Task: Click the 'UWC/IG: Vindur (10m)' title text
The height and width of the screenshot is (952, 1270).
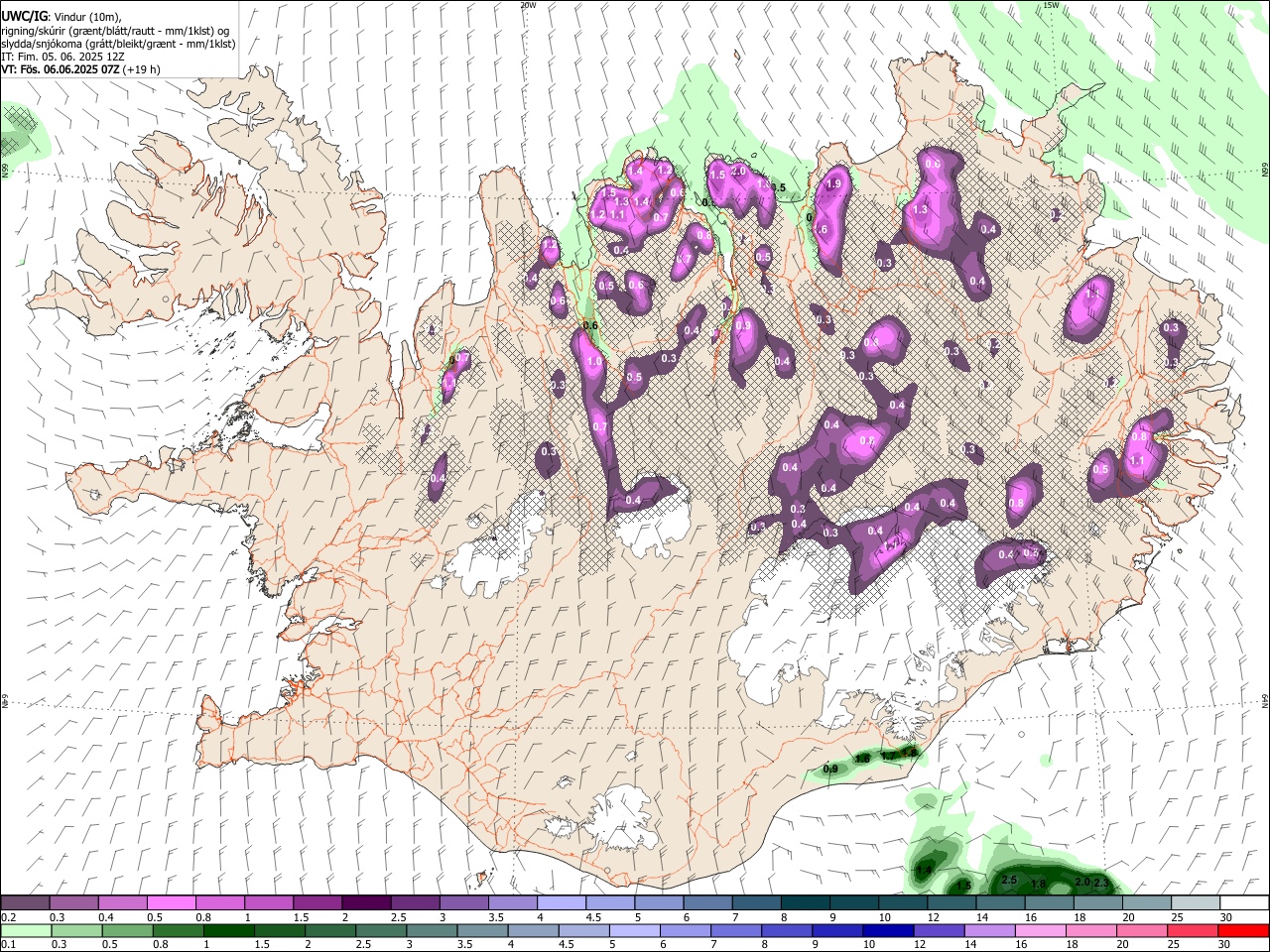Action: coord(62,16)
